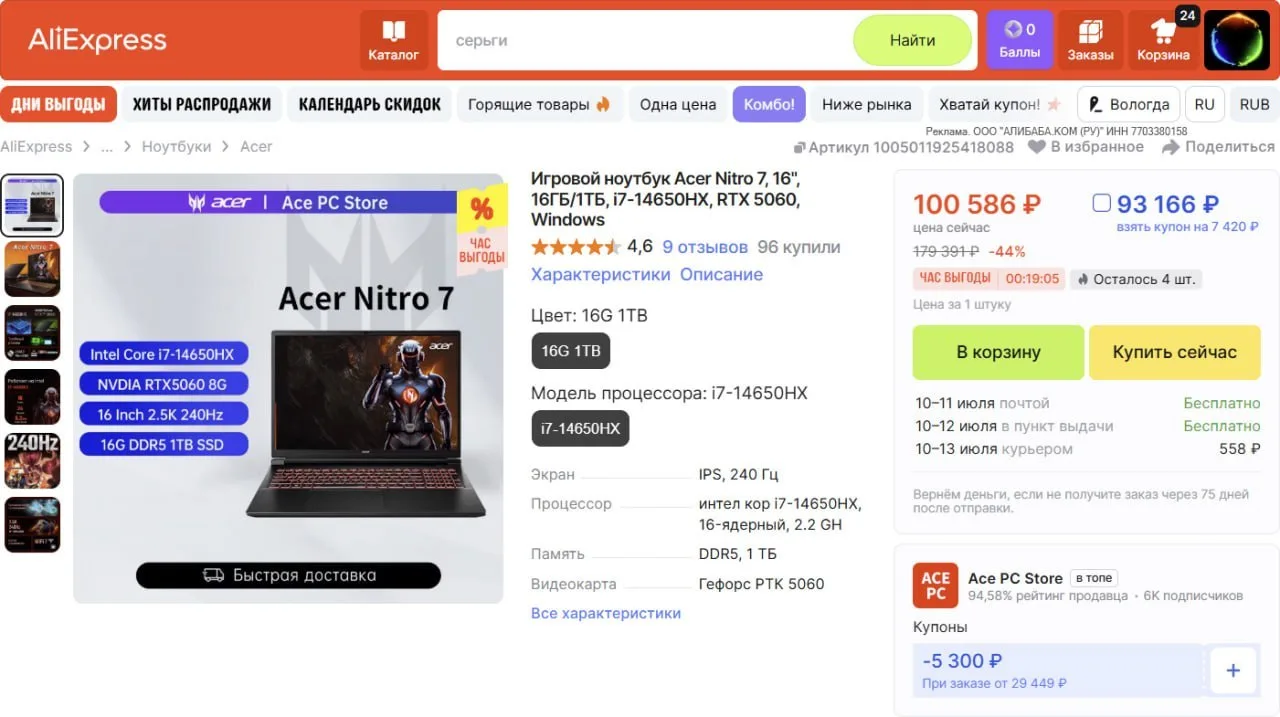Screen dimensions: 1280x717
Task: Expand the breadcrumb ellipsis
Action: pyautogui.click(x=107, y=147)
